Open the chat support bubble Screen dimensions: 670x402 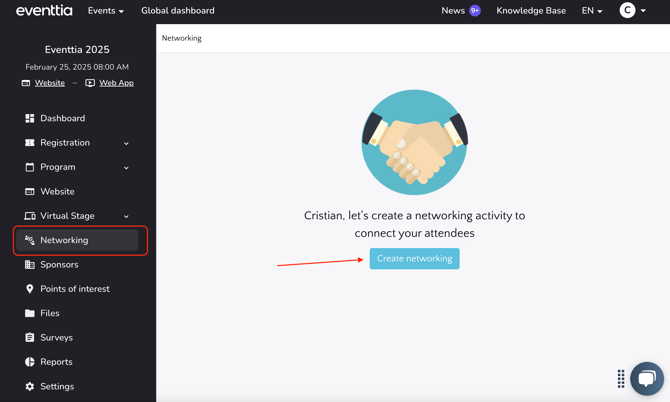[647, 378]
